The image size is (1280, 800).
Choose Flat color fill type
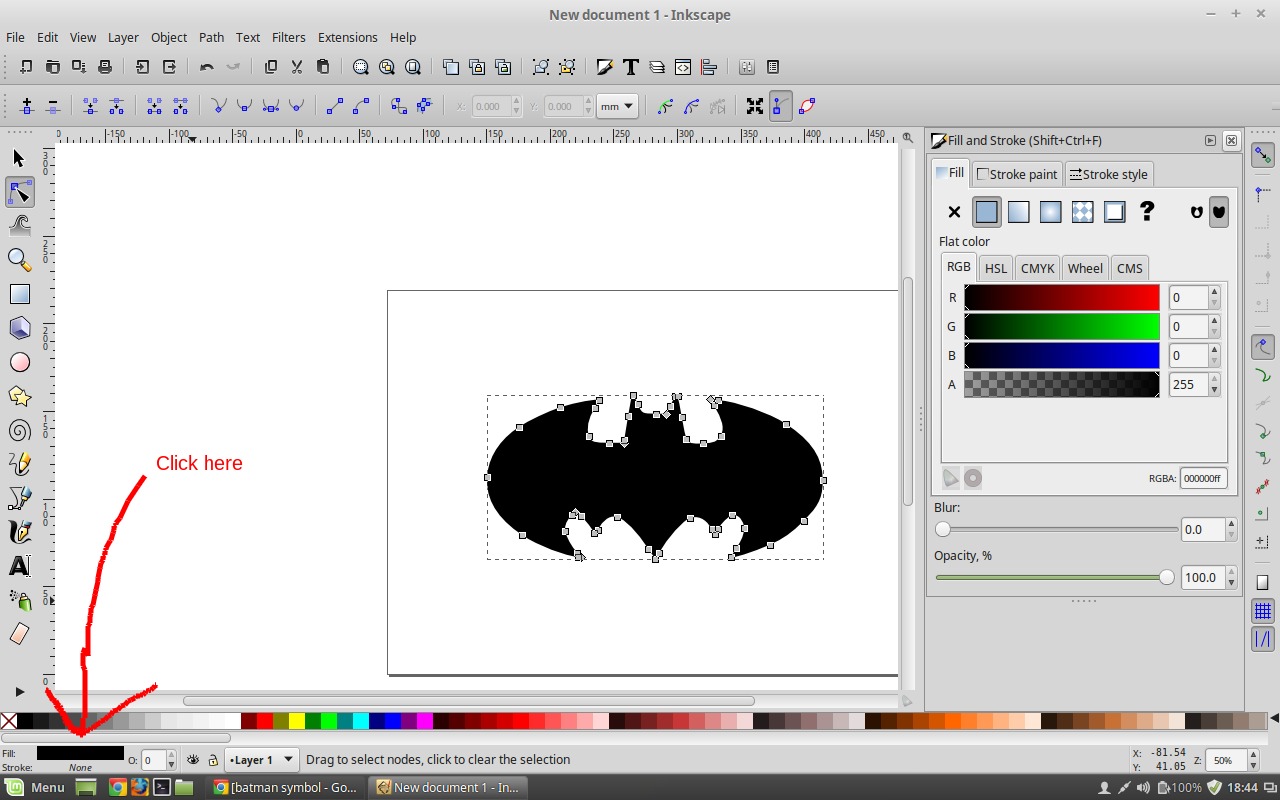pyautogui.click(x=986, y=212)
